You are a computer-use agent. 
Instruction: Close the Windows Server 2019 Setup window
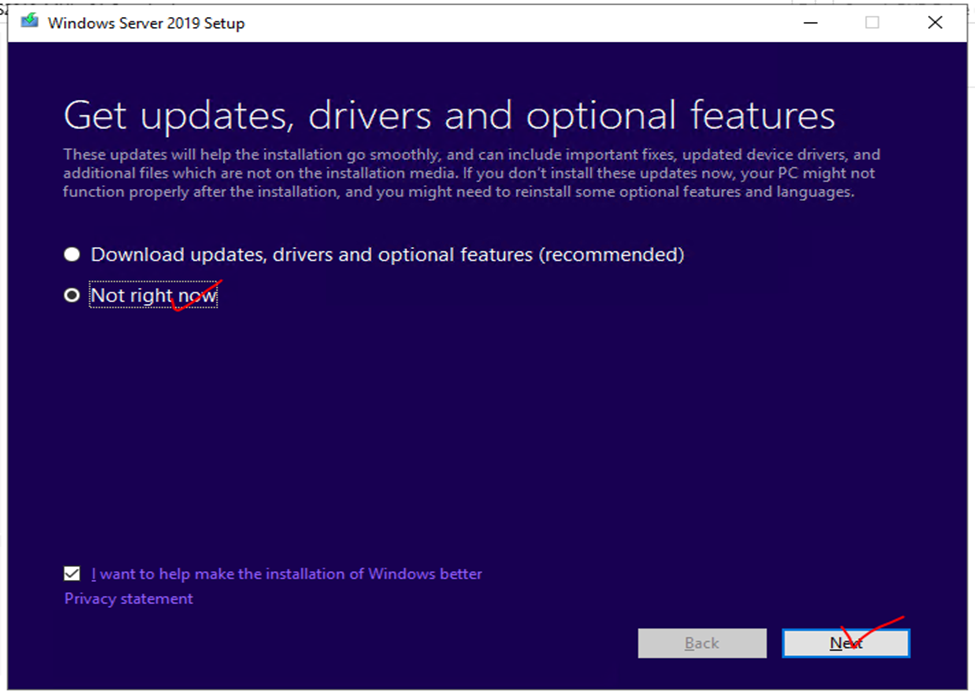pyautogui.click(x=935, y=23)
